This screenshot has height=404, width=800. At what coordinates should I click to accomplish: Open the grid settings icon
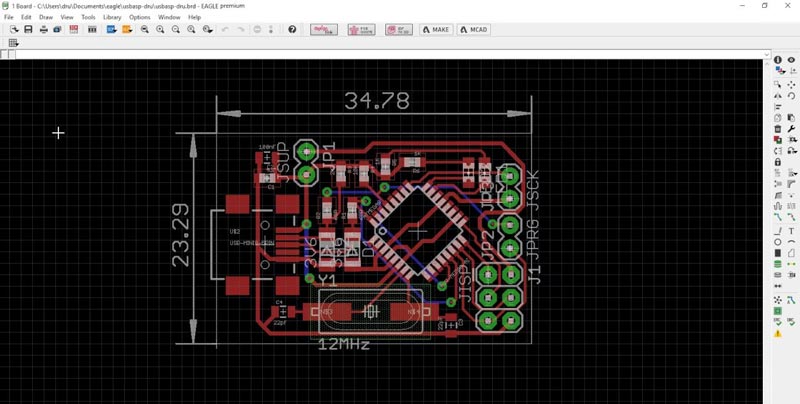[x=13, y=43]
